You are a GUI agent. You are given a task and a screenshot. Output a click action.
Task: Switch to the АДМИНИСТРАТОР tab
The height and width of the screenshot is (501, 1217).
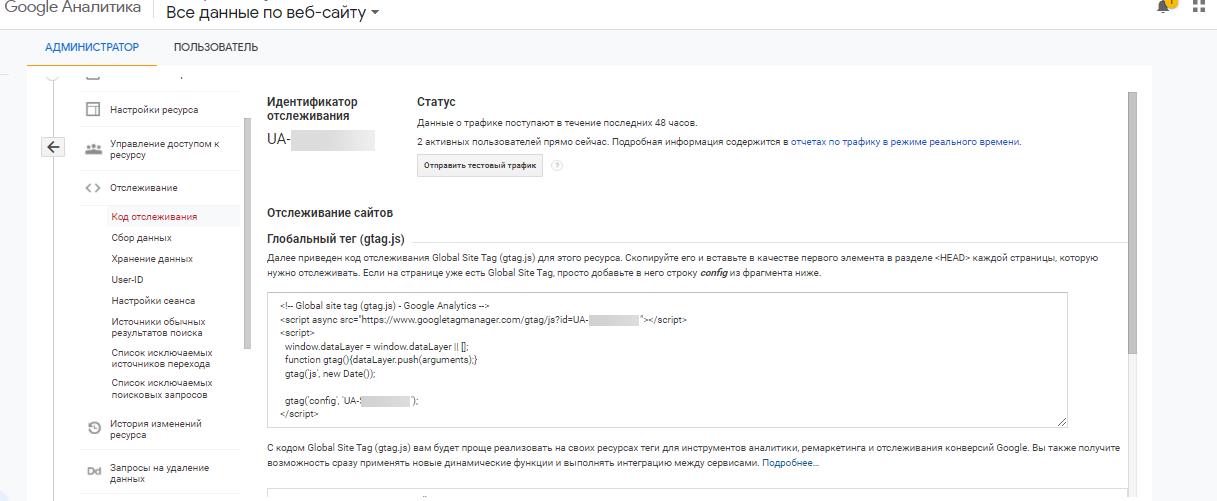coord(92,47)
